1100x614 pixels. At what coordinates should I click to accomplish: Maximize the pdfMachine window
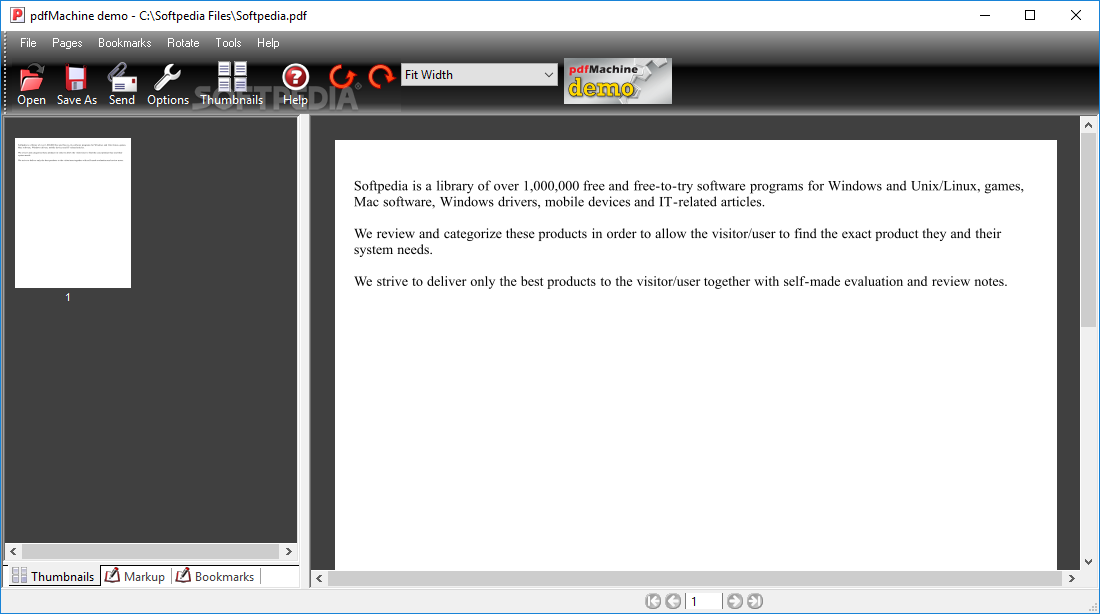1030,15
